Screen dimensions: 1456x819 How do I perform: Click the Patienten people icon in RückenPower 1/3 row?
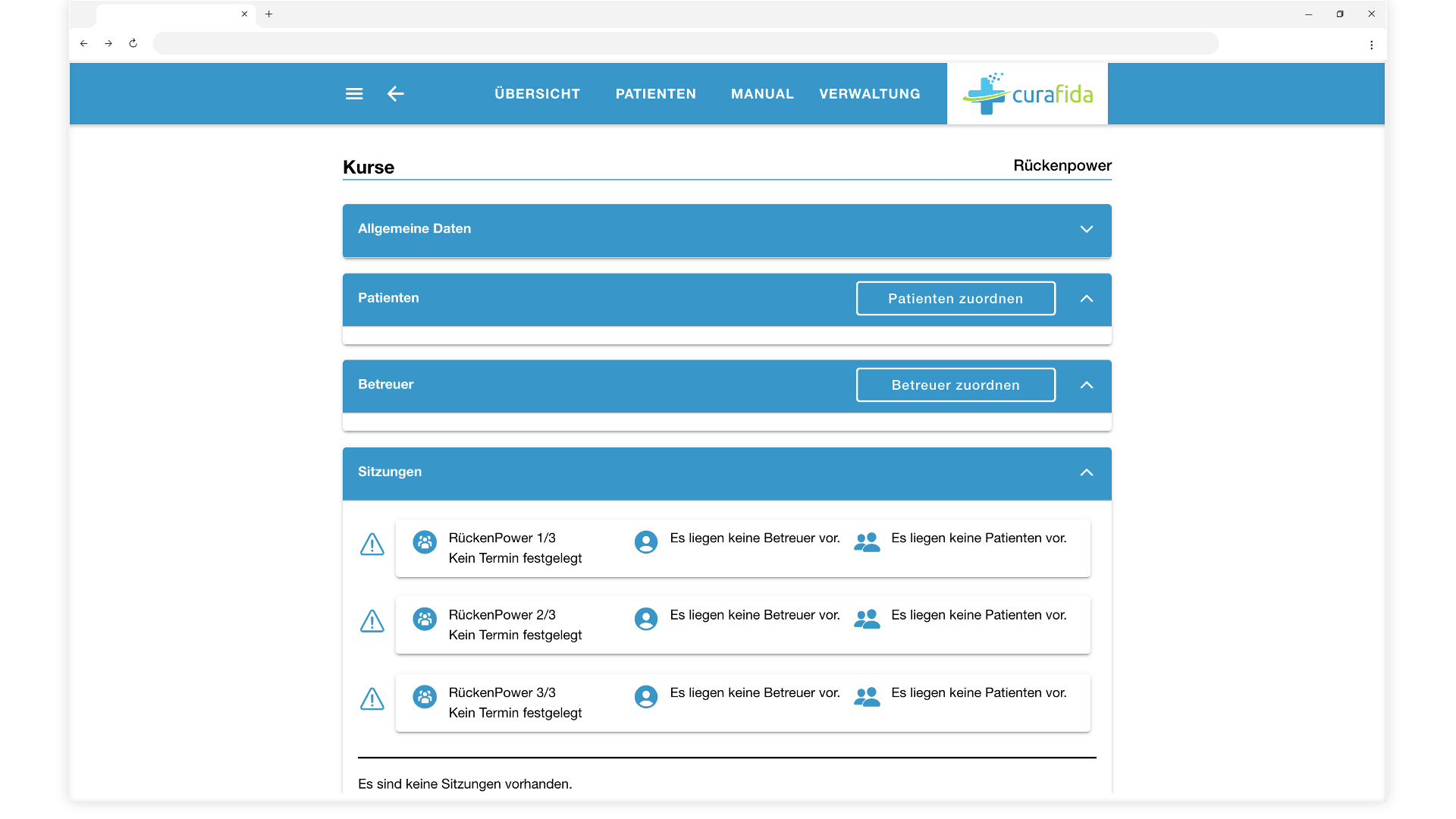[867, 542]
